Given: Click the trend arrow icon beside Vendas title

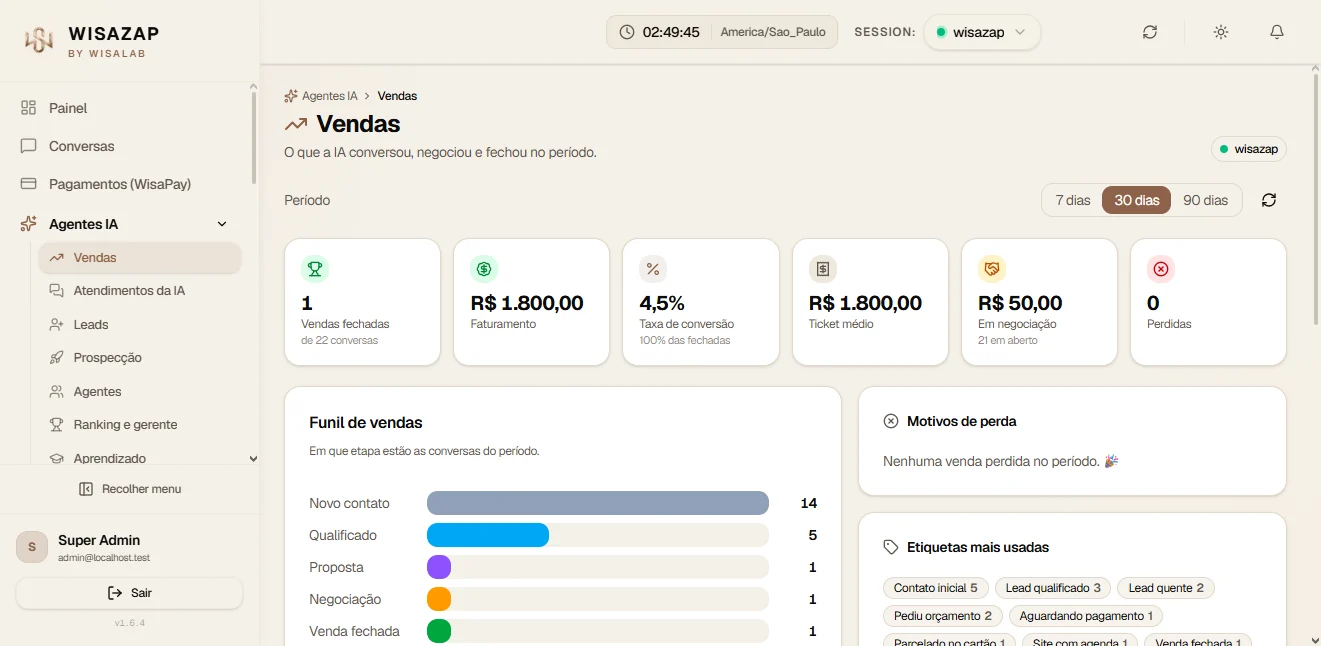Looking at the screenshot, I should 296,125.
